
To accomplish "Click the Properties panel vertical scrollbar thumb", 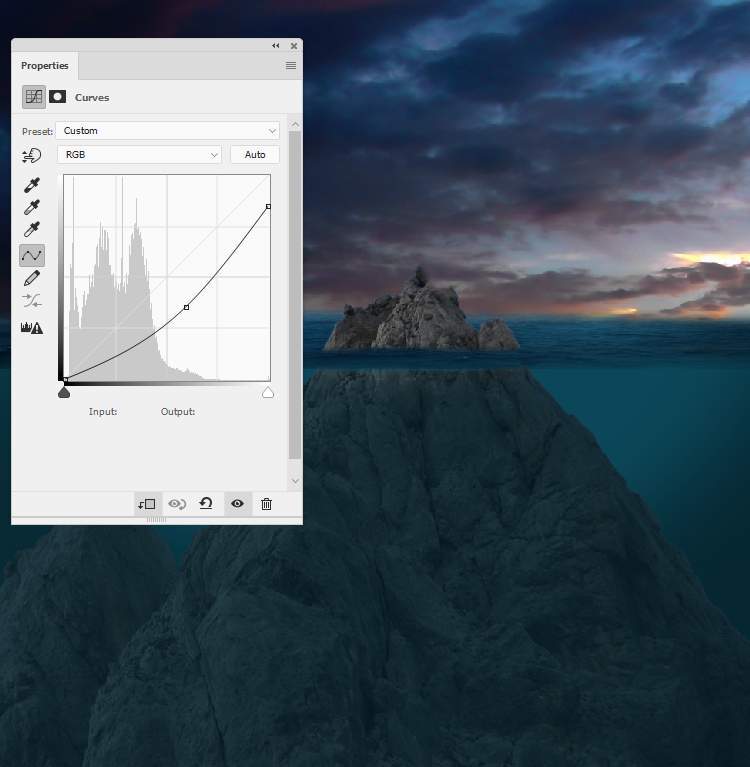I will point(295,295).
